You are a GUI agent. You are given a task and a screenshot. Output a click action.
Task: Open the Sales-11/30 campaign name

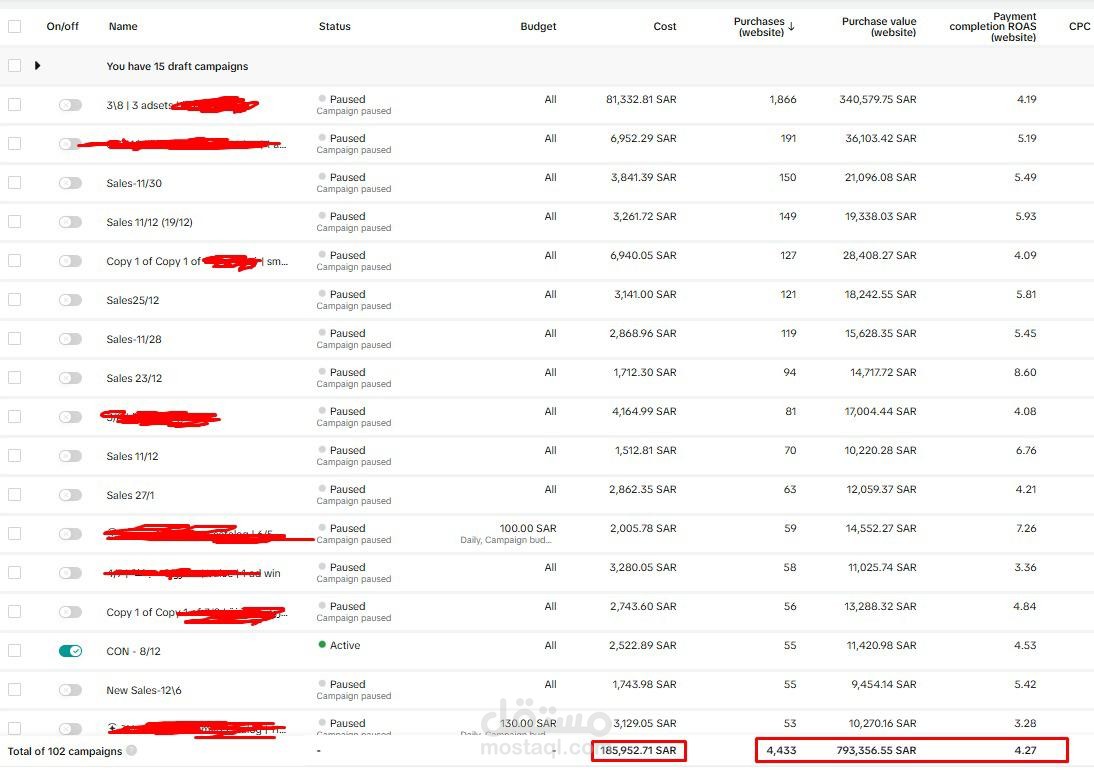134,183
